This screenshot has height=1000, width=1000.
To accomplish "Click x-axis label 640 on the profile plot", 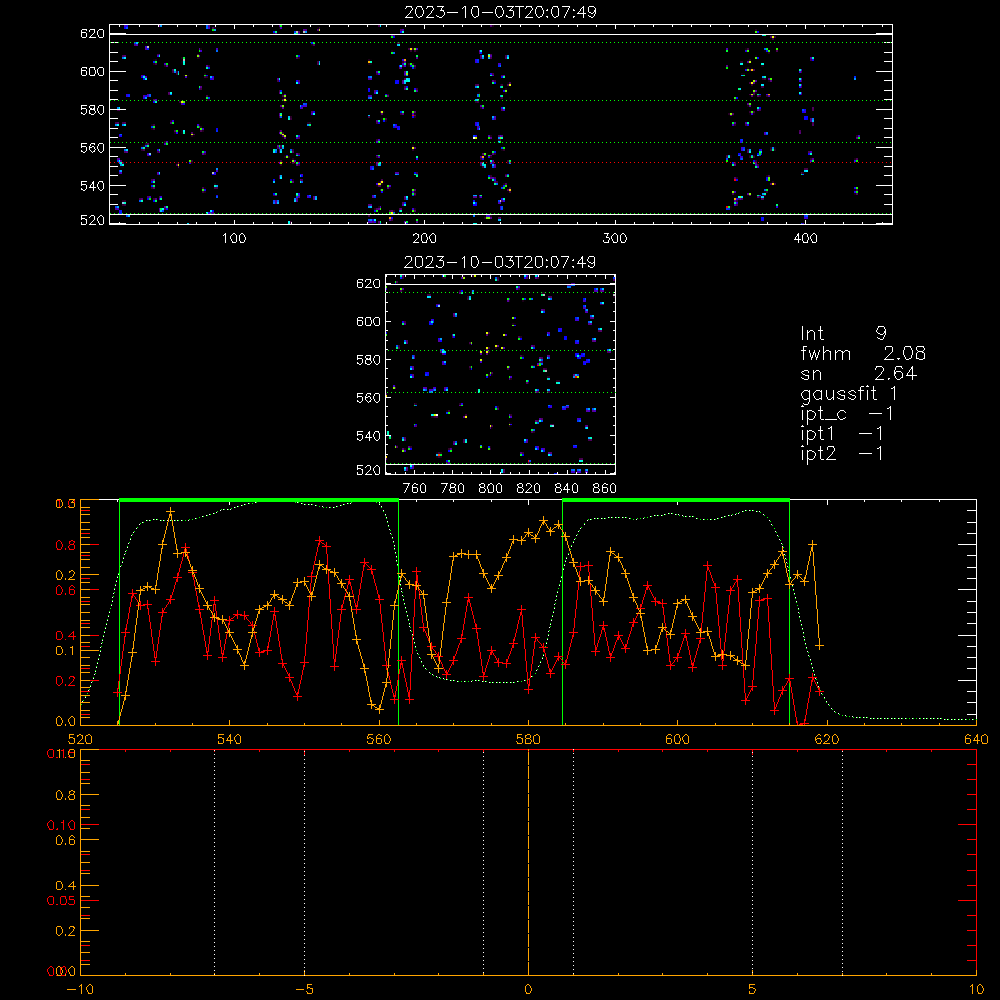I will coord(976,739).
